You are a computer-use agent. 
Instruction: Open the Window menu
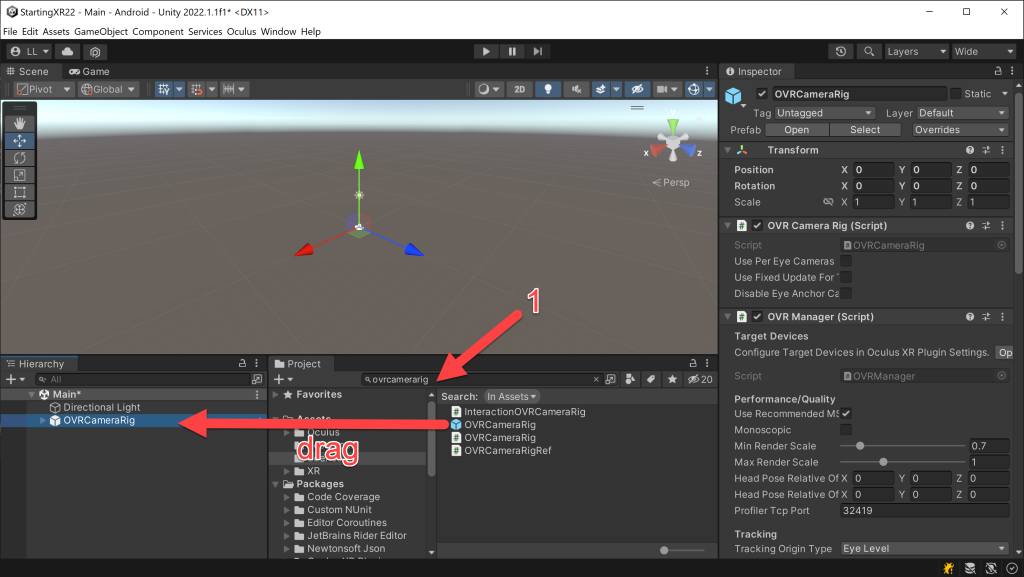[278, 31]
